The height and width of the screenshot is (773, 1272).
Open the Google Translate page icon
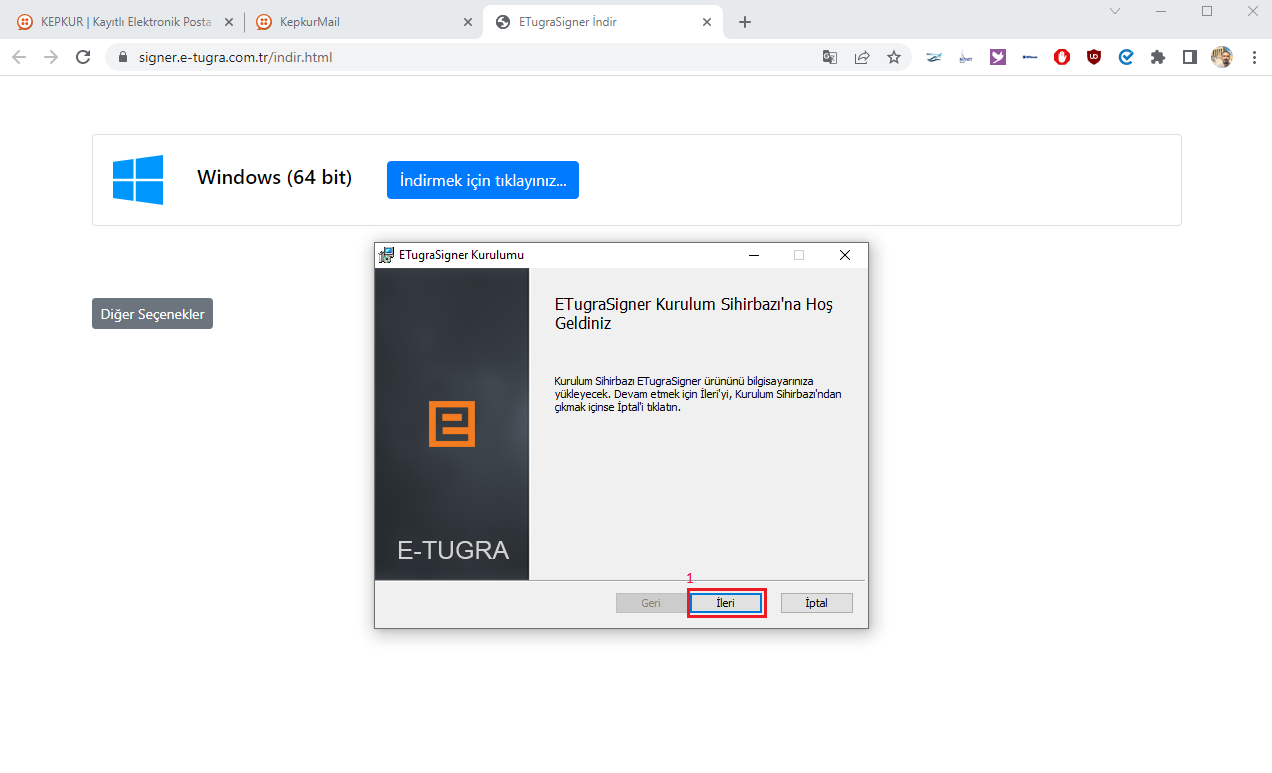830,57
